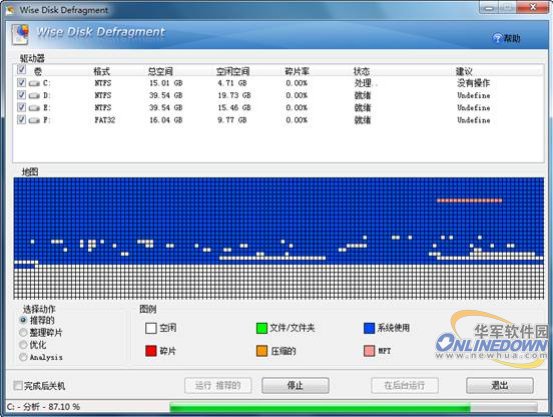
Task: Click the red 碎片 legend swatch
Action: pos(151,351)
